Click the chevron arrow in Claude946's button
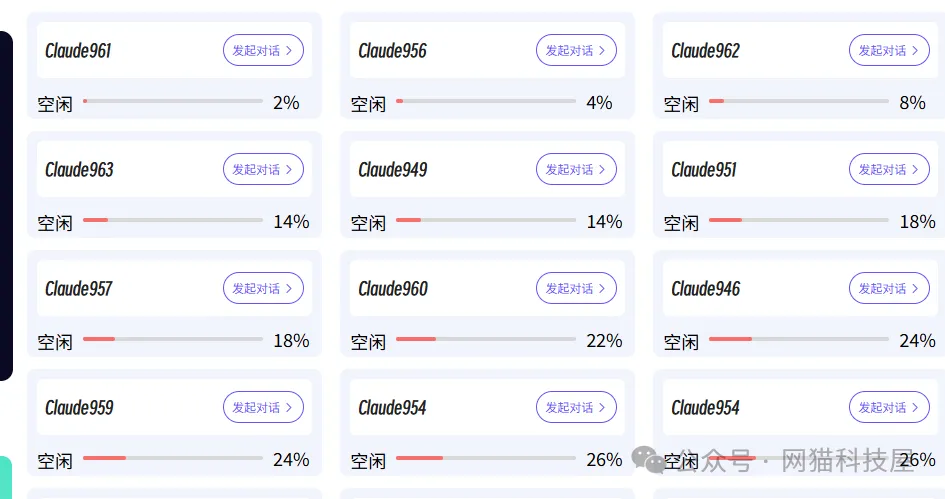This screenshot has width=945, height=499. point(915,288)
